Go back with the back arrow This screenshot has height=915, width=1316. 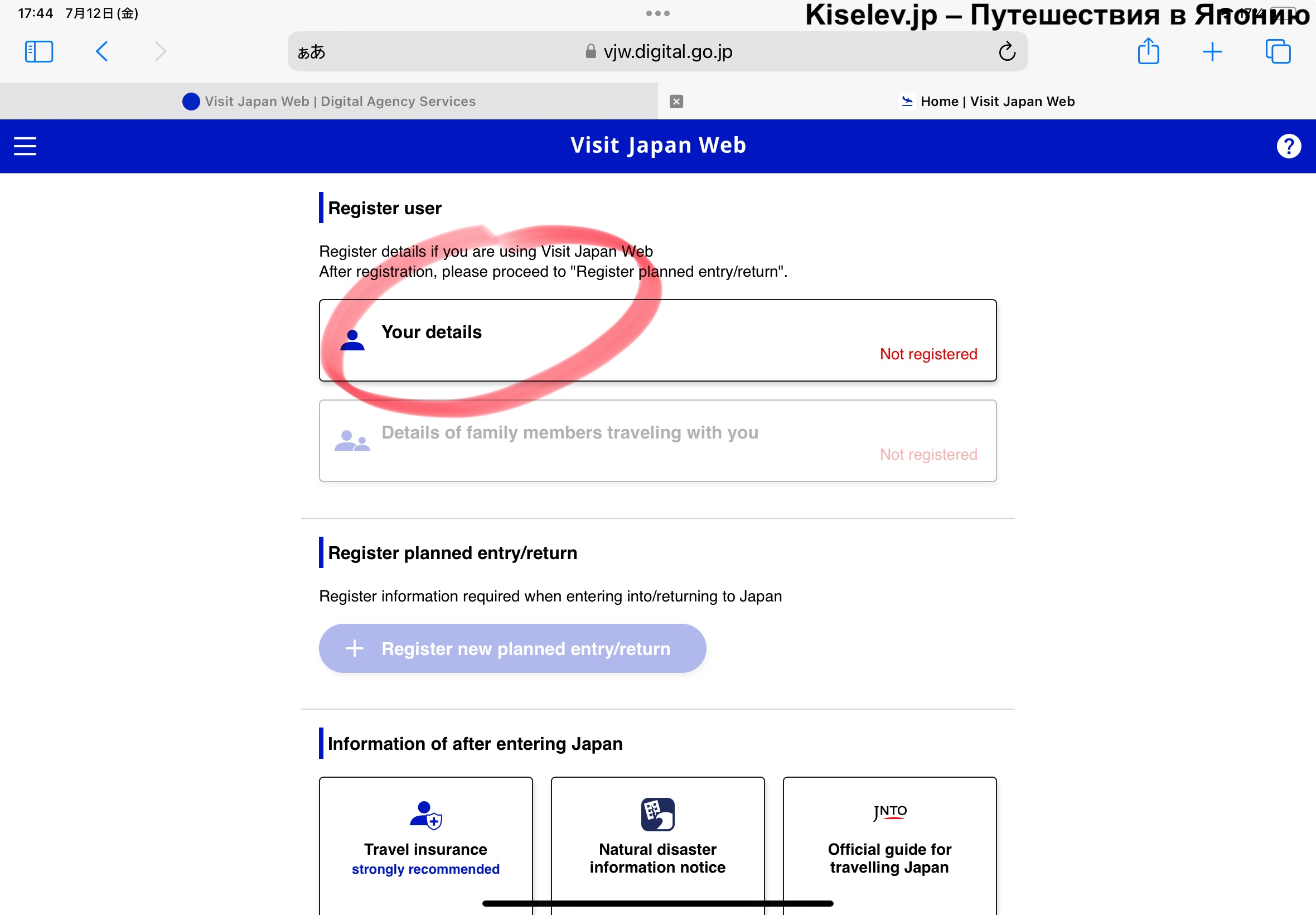pos(102,51)
